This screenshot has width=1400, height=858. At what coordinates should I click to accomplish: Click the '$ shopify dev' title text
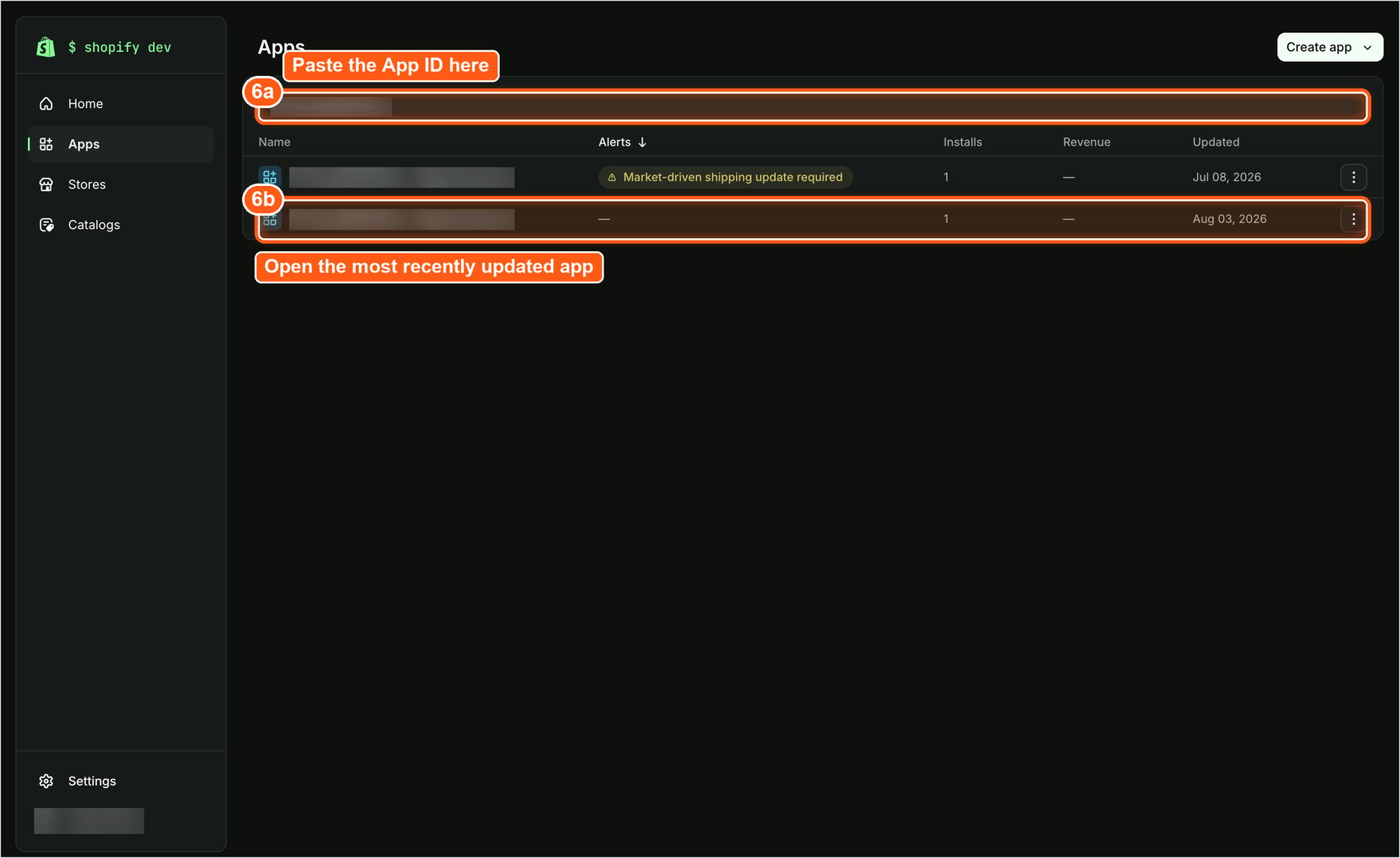pos(119,48)
